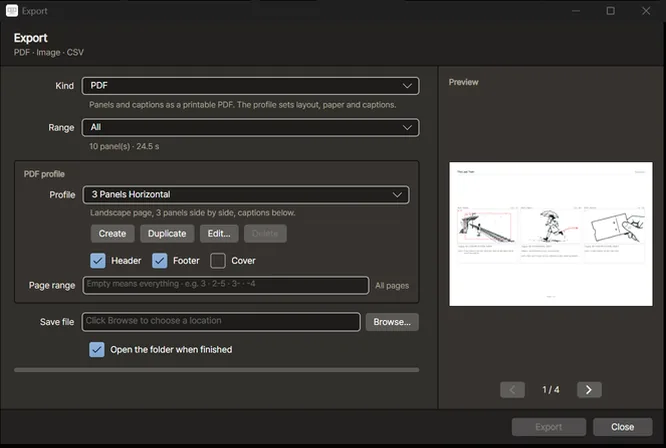Uncheck the Footer checkbox
Viewport: 666px width, 448px height.
160,261
